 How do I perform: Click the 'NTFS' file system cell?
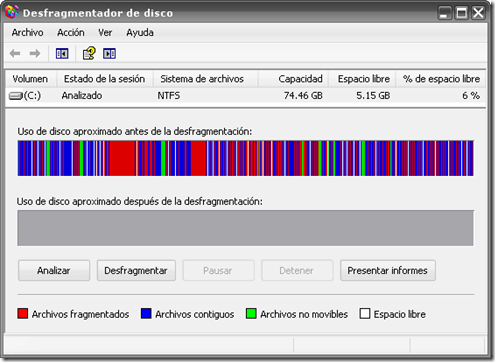[169, 96]
